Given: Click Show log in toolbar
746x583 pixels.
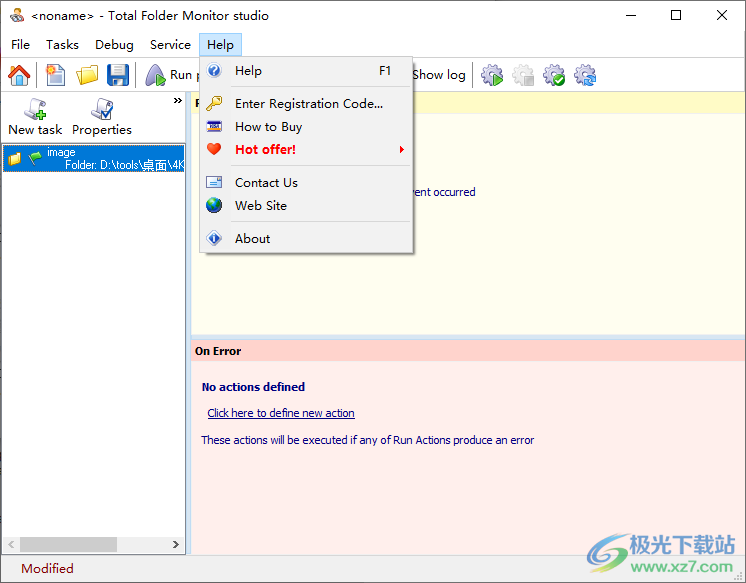Looking at the screenshot, I should point(439,75).
